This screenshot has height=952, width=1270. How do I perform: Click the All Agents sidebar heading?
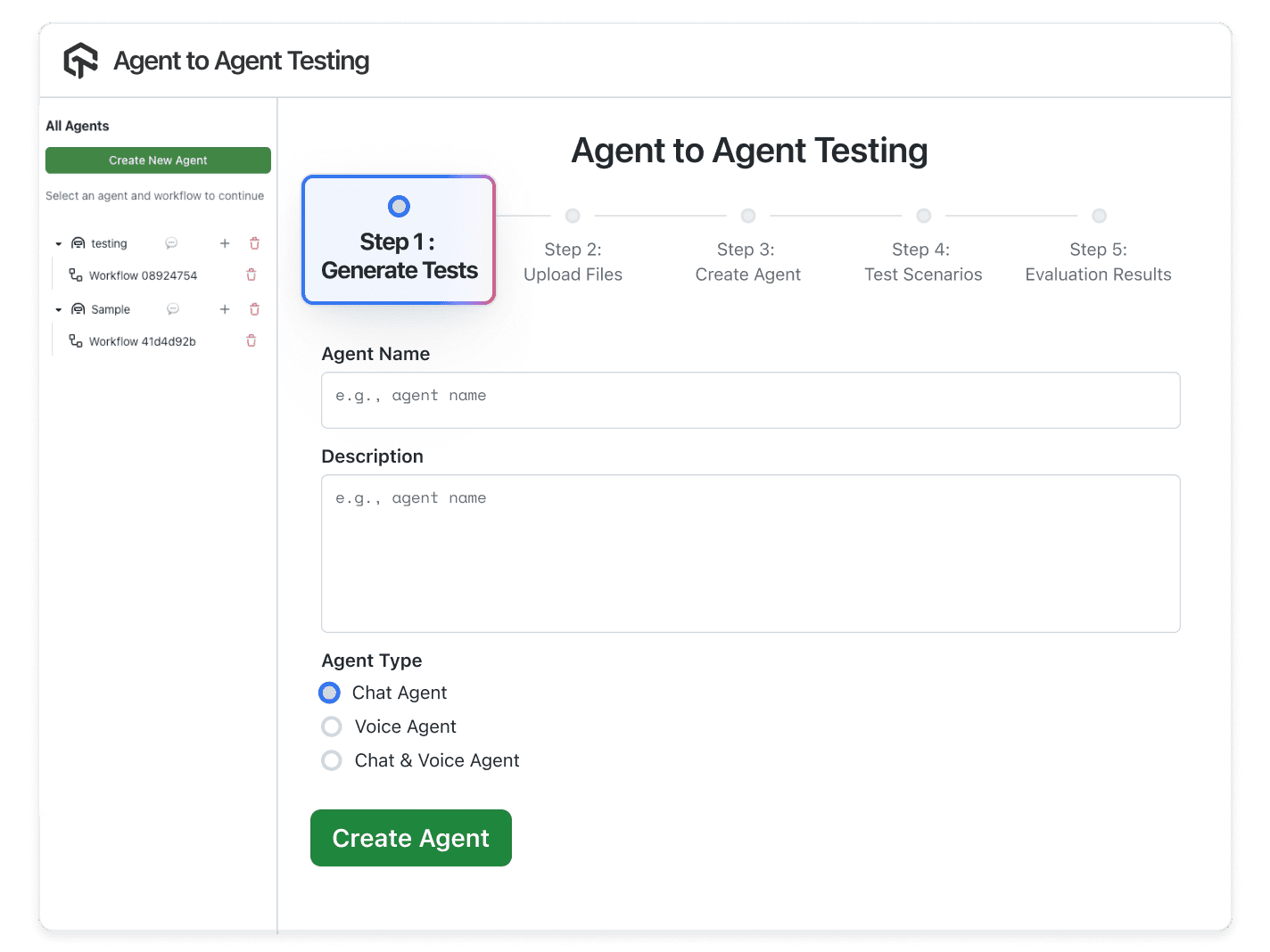(78, 126)
